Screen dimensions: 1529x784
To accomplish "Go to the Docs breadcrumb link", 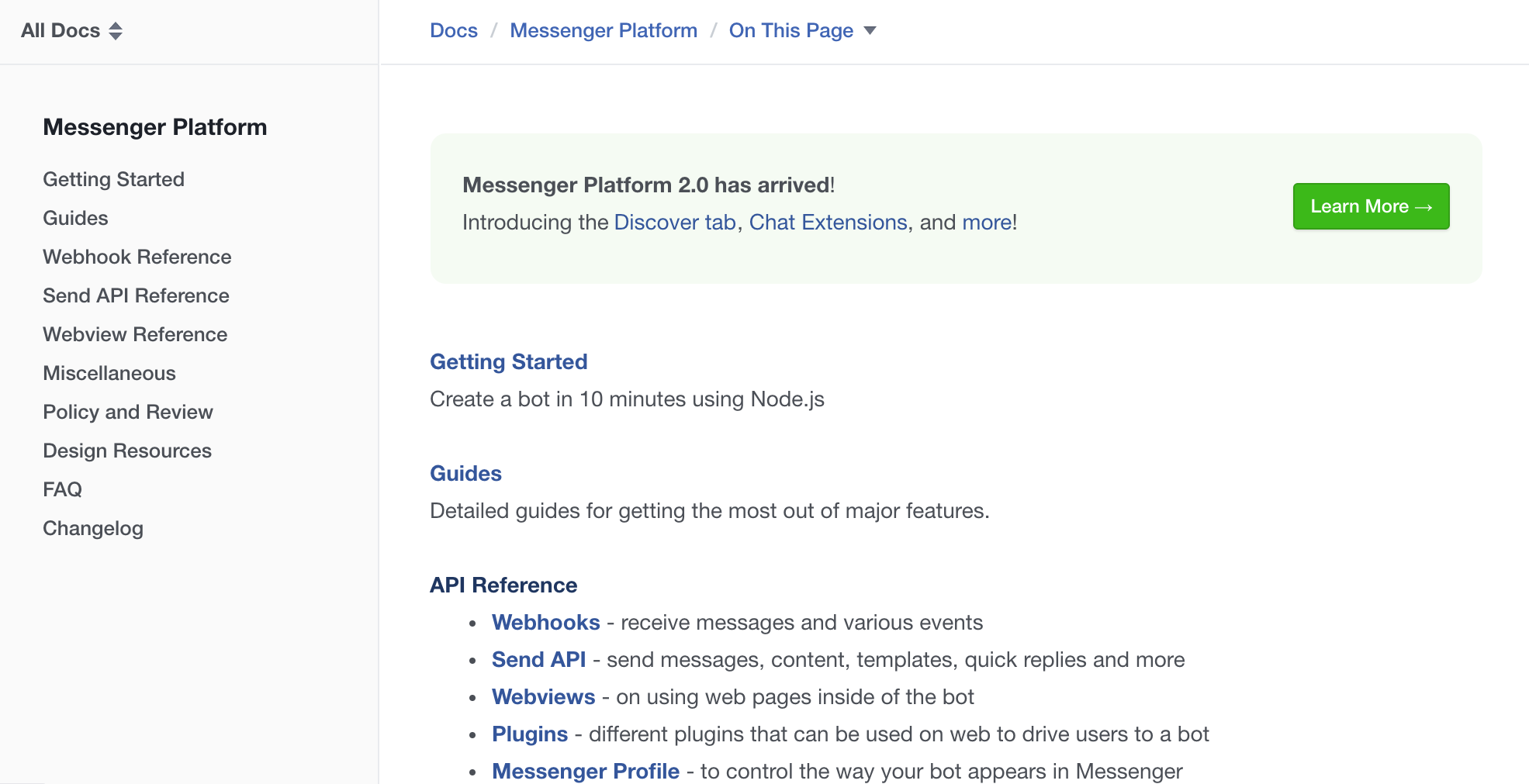I will tap(454, 31).
